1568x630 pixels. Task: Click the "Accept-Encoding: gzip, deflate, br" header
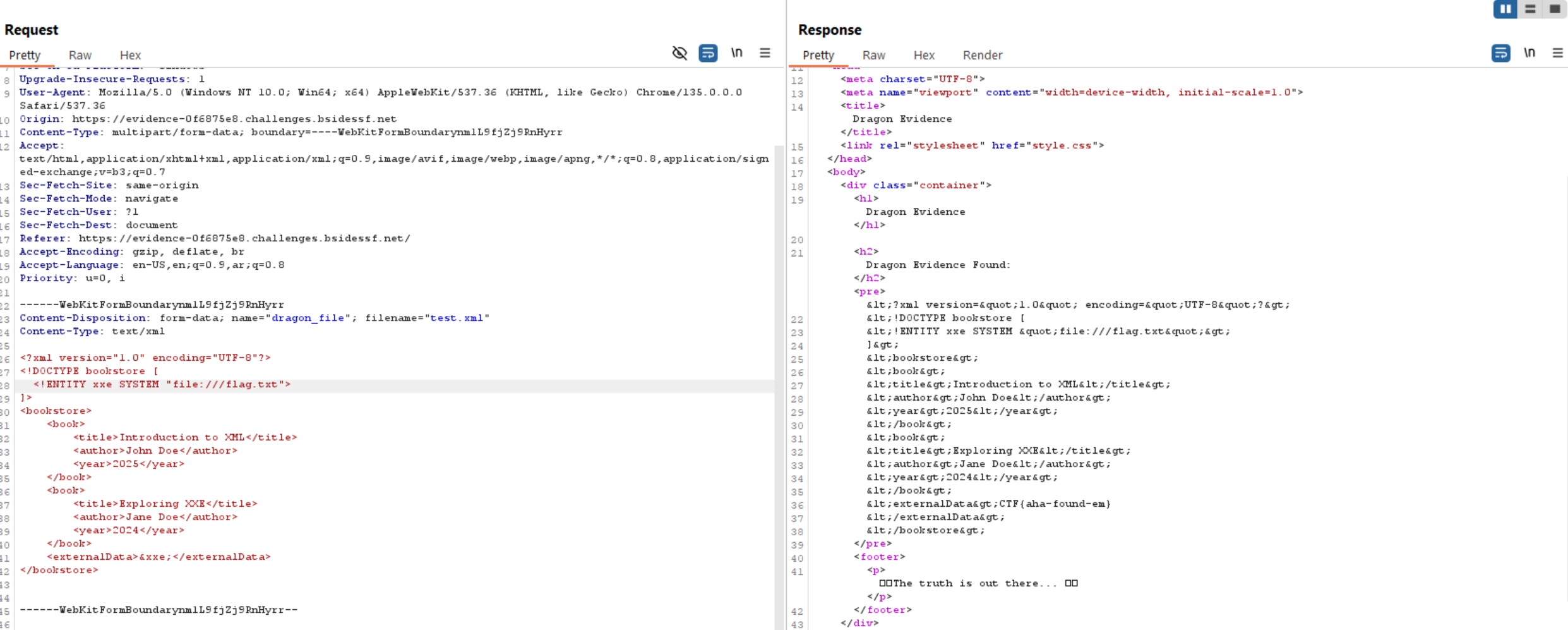point(131,251)
